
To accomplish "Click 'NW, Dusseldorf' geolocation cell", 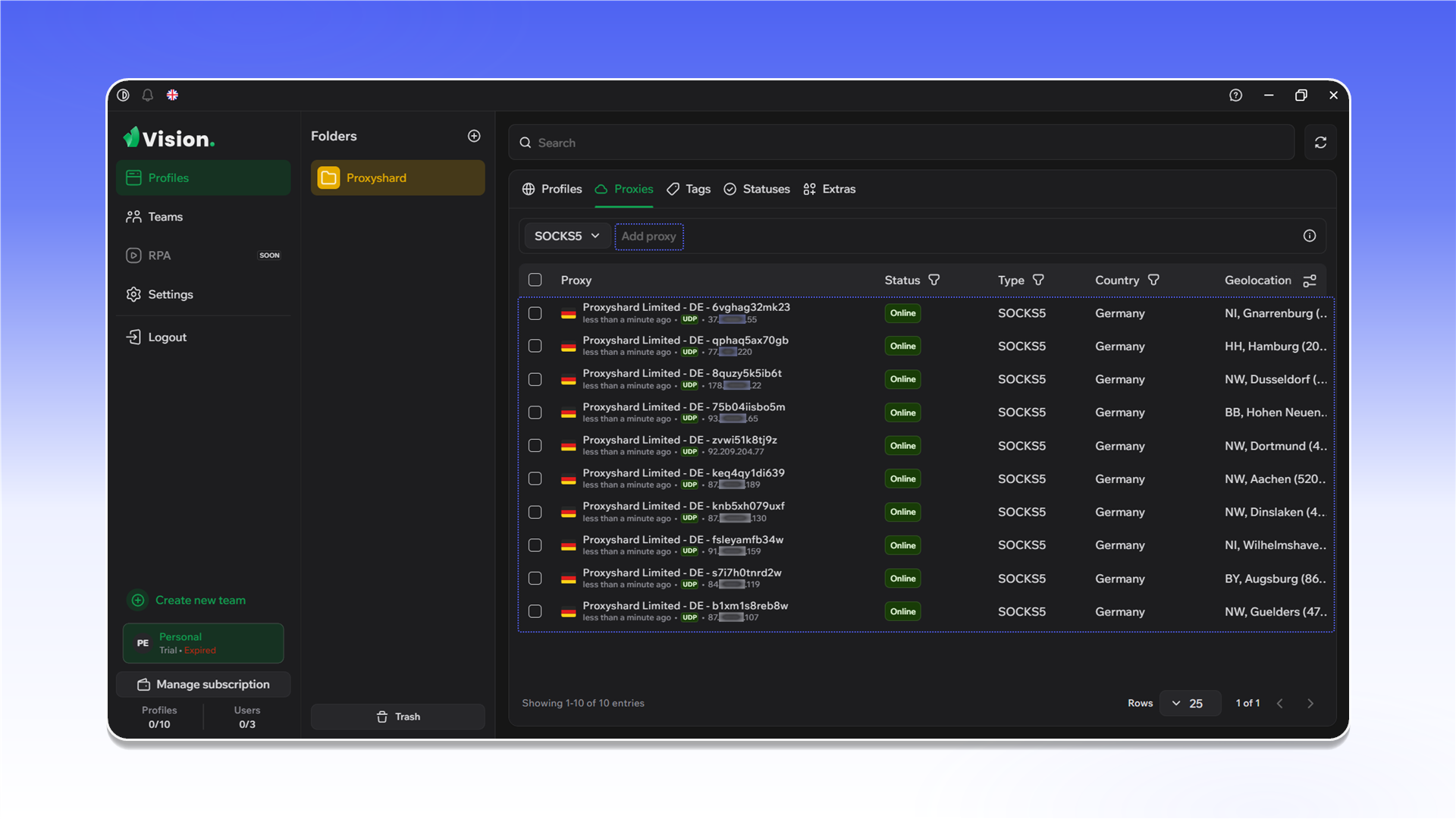I will pos(1276,379).
